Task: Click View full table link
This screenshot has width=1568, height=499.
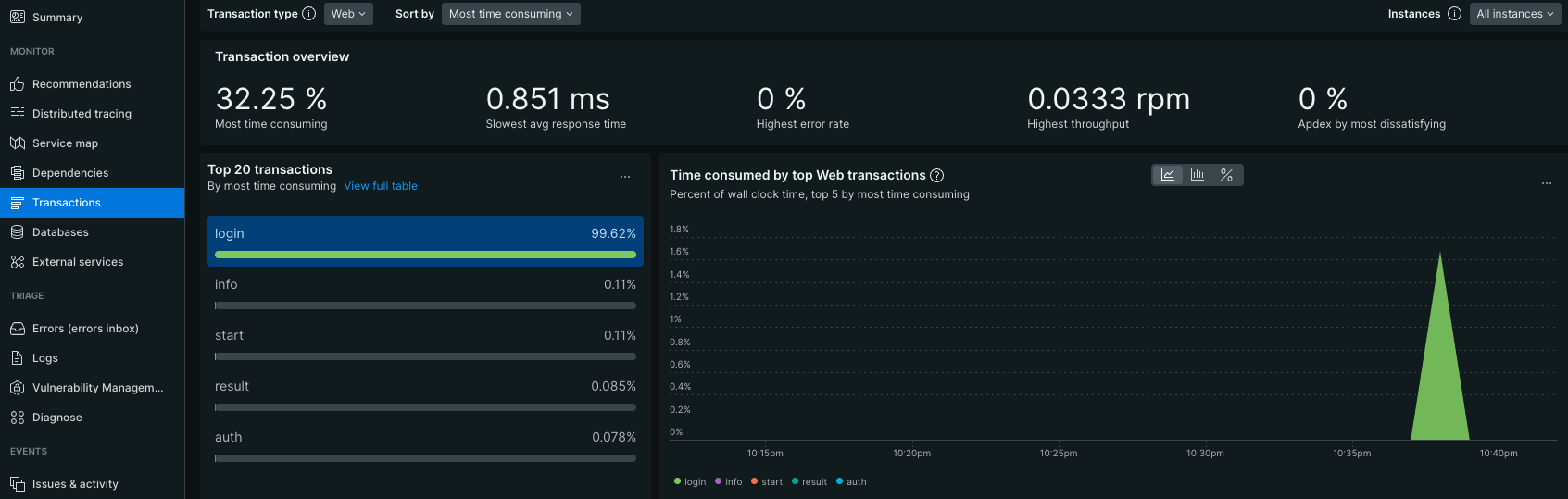Action: pos(381,186)
